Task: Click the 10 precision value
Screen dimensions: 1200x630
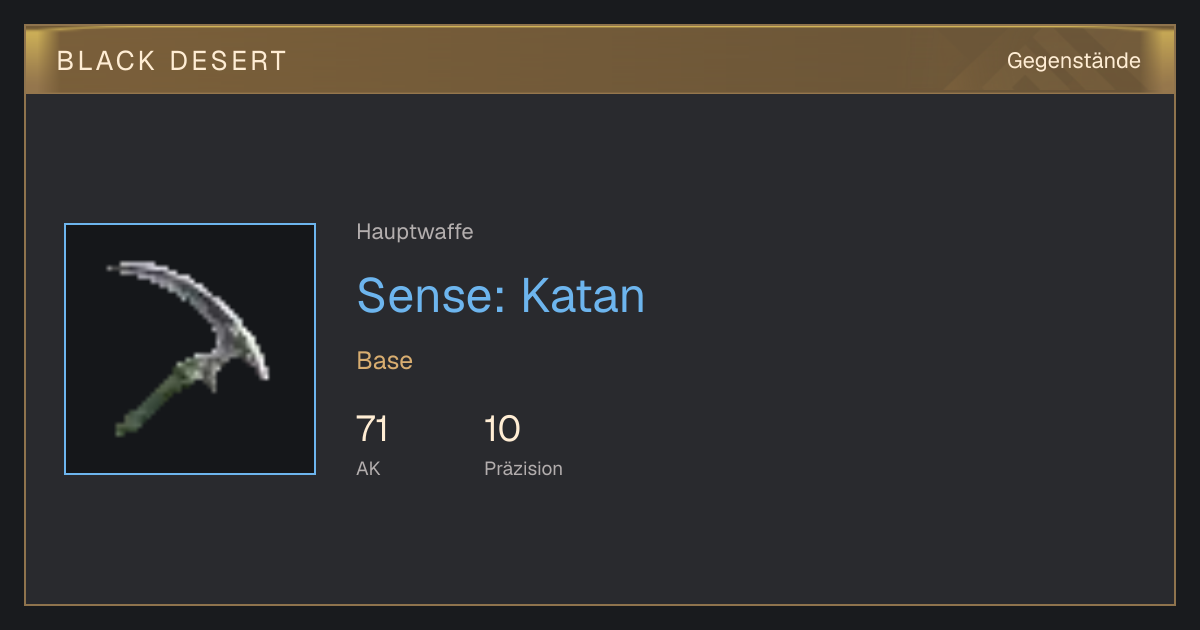Action: tap(502, 429)
